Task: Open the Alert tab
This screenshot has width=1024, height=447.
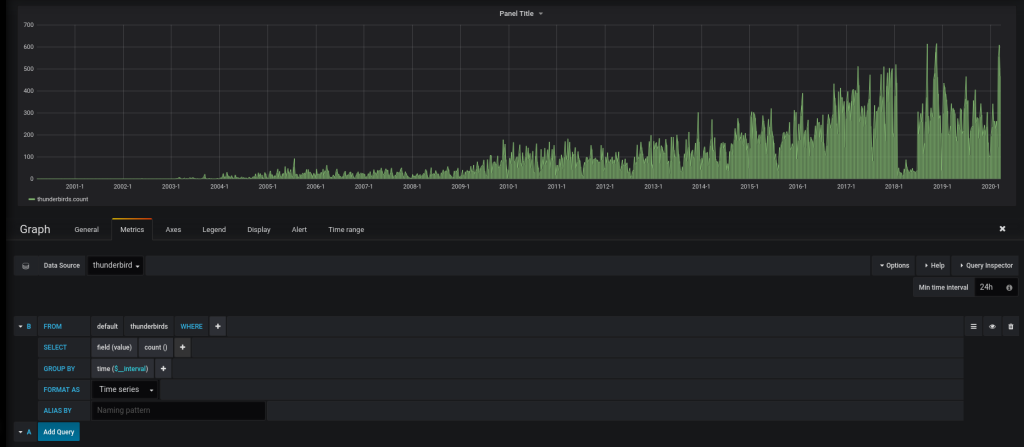Action: [x=299, y=229]
